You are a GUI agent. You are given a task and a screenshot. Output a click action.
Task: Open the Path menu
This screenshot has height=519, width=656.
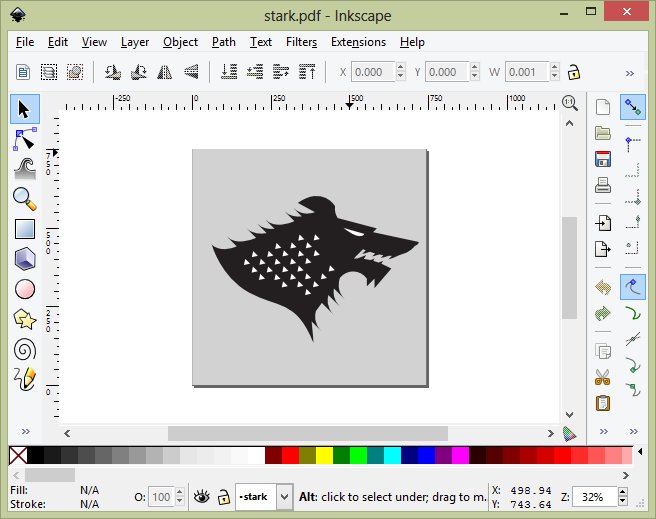223,42
